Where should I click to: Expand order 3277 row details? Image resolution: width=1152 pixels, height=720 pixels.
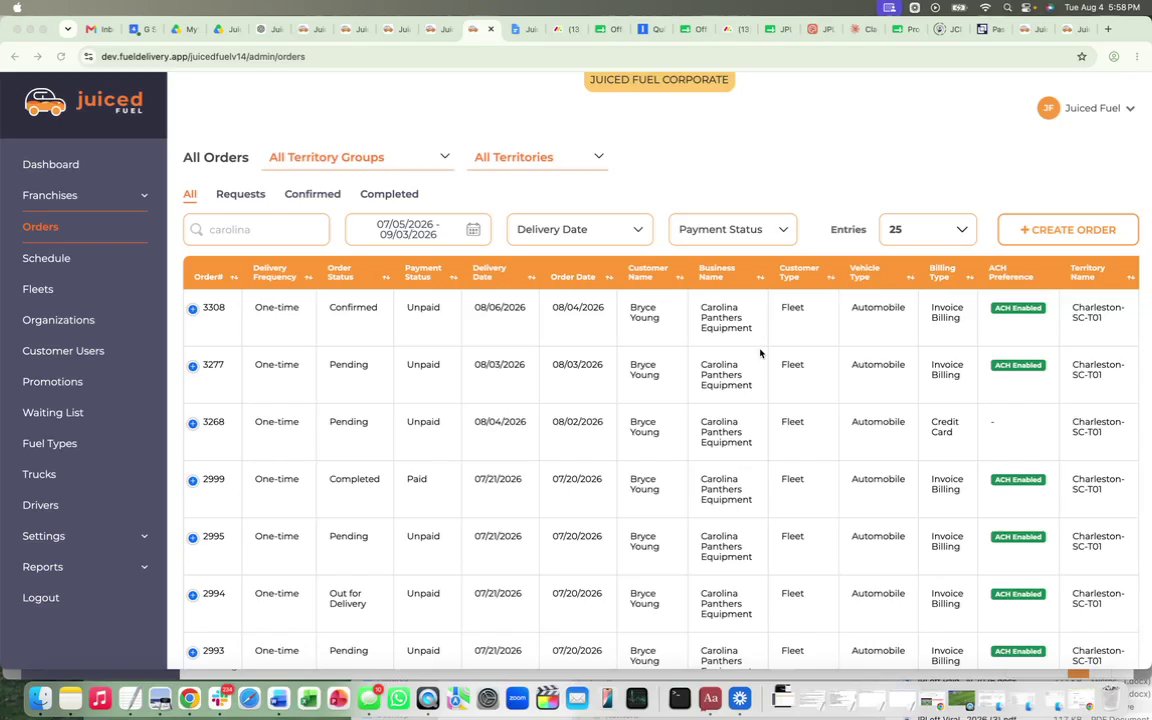[192, 367]
